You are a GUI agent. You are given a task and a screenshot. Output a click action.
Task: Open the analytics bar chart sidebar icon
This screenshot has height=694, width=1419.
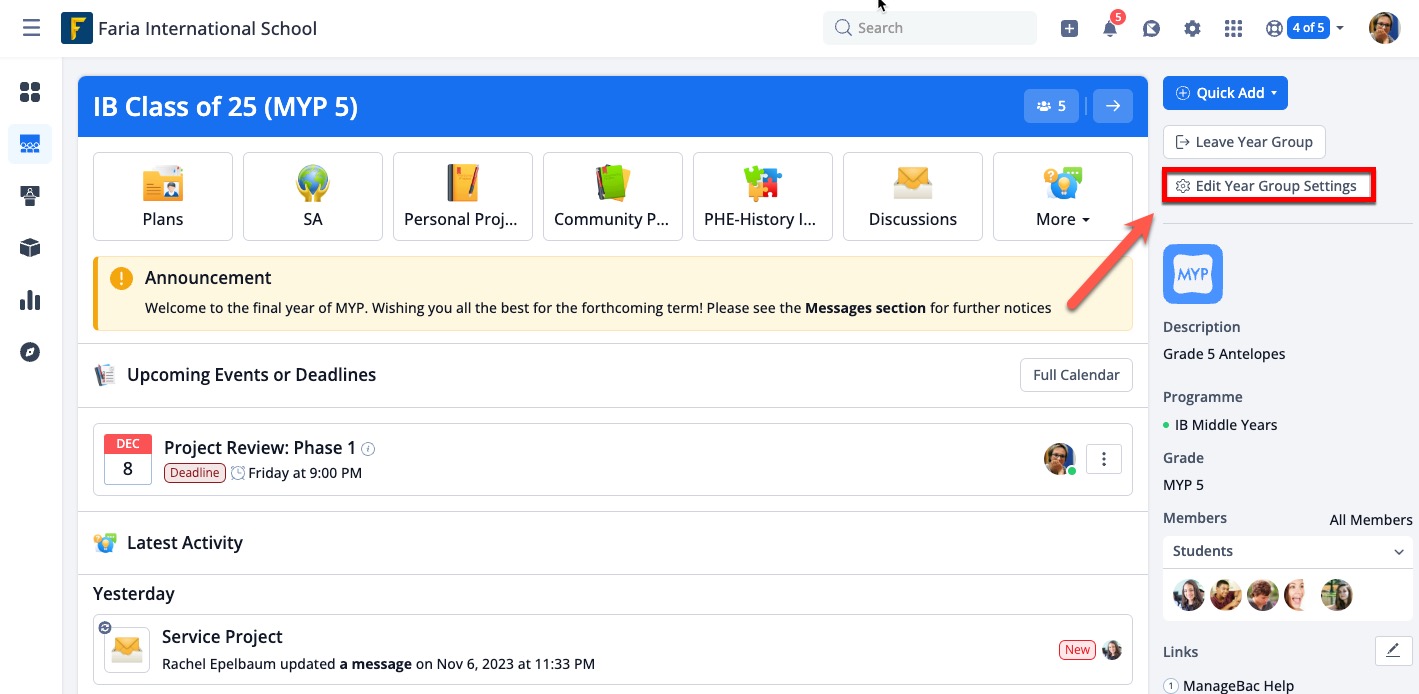click(x=30, y=300)
